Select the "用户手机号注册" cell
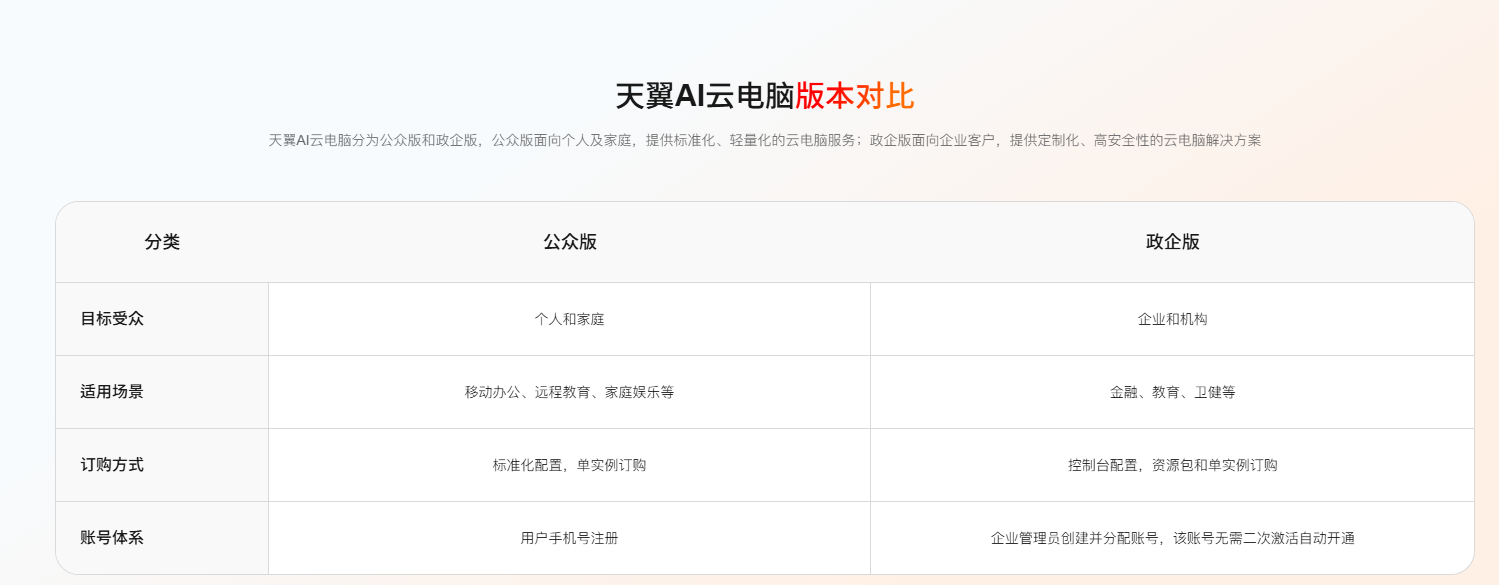 pos(569,538)
